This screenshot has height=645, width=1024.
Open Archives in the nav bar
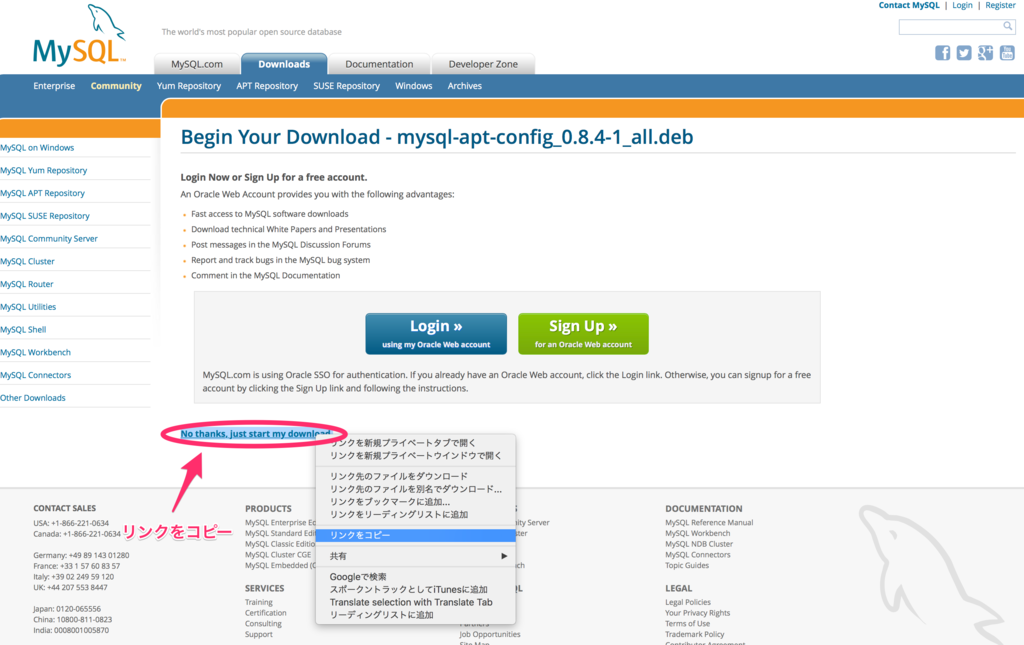pyautogui.click(x=464, y=86)
